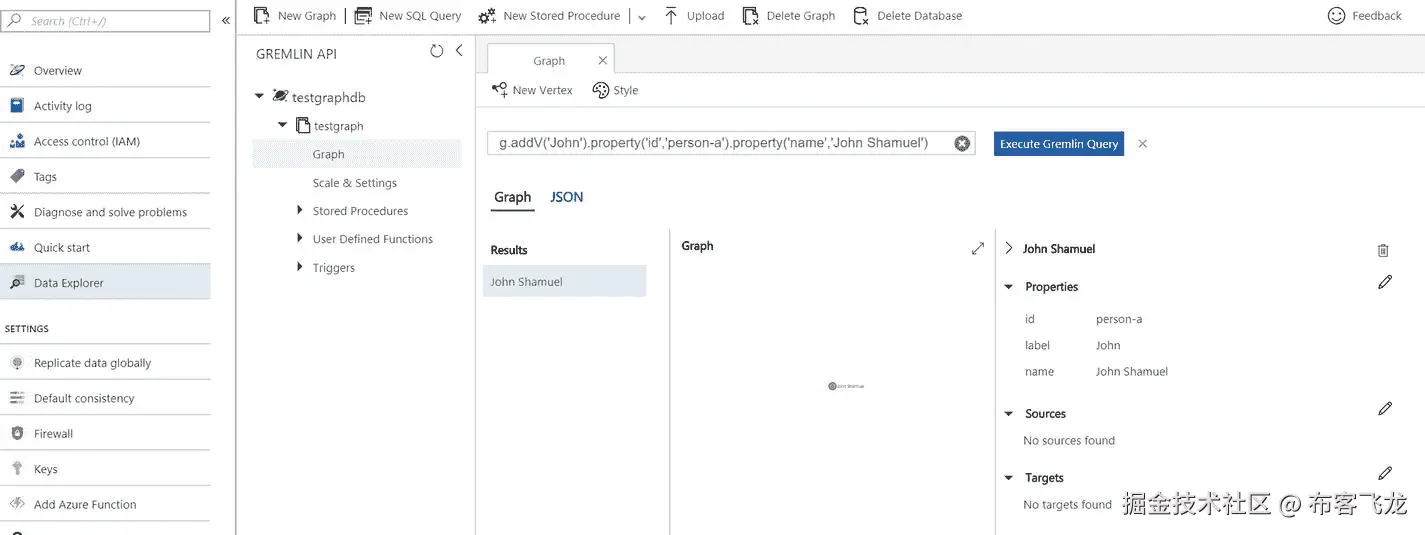Click the Search (Ctrl+/) field
The width and height of the screenshot is (1425, 535).
(x=106, y=21)
